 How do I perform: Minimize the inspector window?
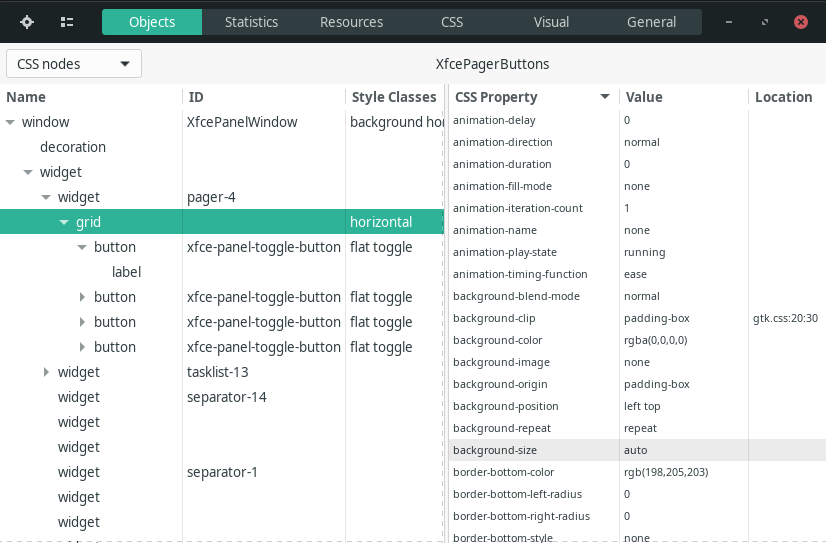point(729,22)
